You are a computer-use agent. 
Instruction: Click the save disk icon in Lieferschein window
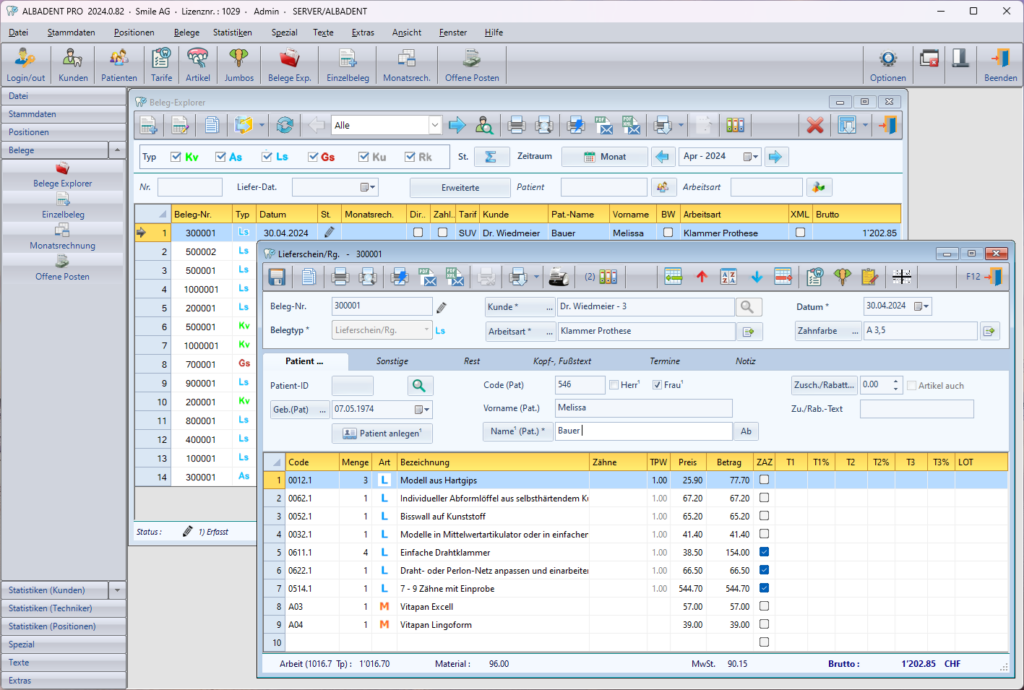point(277,276)
